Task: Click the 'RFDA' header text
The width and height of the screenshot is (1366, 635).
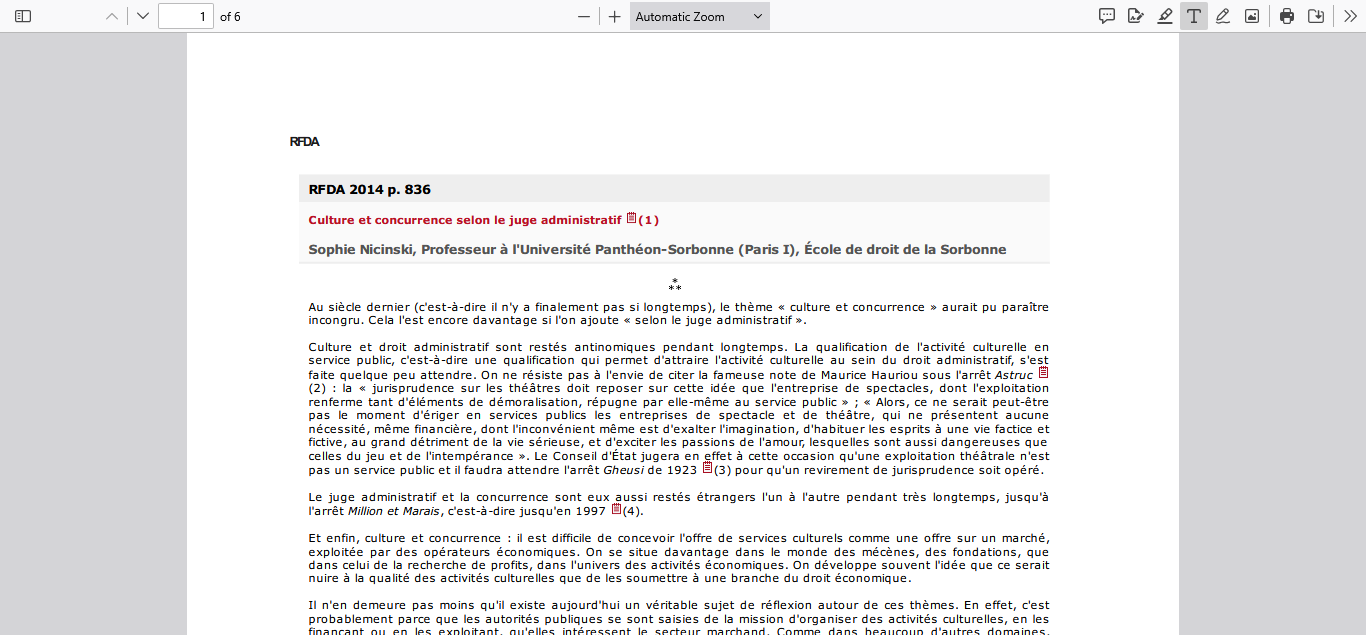Action: click(x=304, y=142)
